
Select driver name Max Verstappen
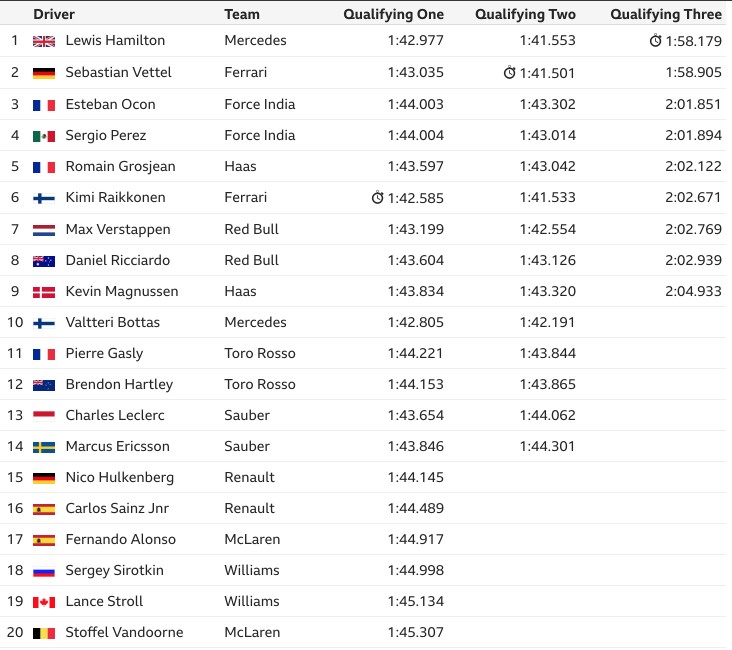click(x=118, y=229)
